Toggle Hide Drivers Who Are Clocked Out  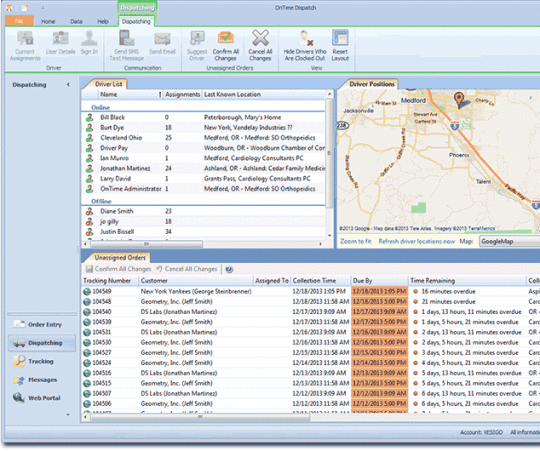coord(305,46)
